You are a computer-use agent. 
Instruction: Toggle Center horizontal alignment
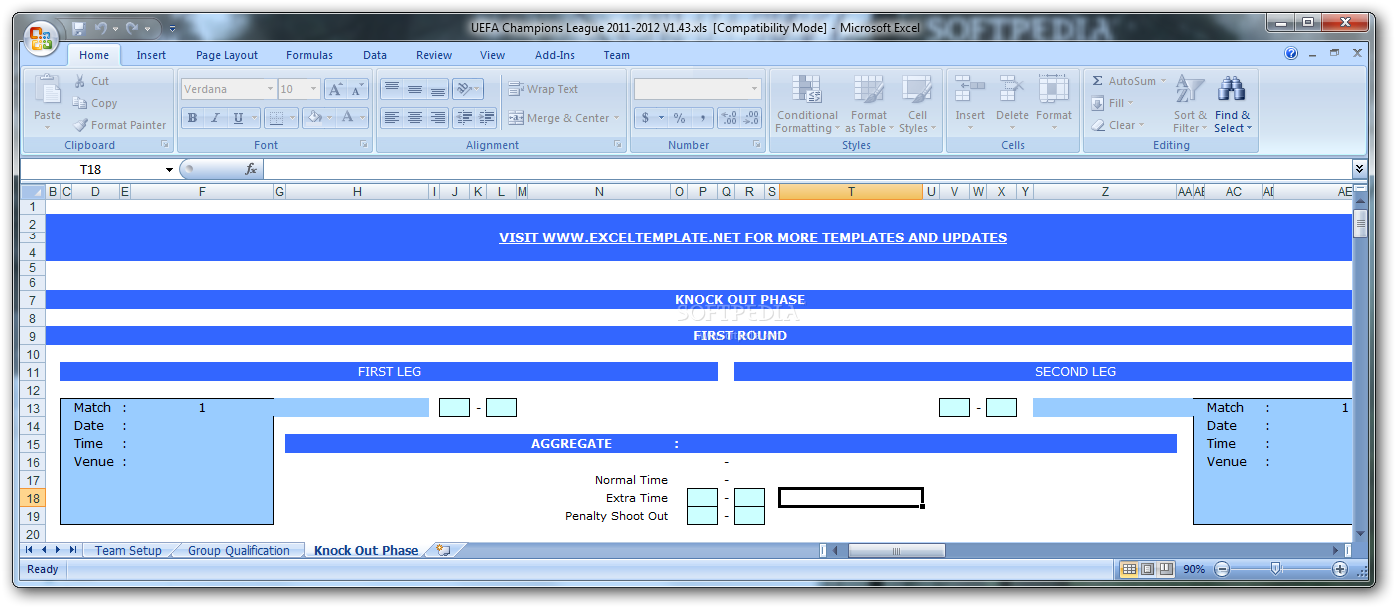click(414, 118)
